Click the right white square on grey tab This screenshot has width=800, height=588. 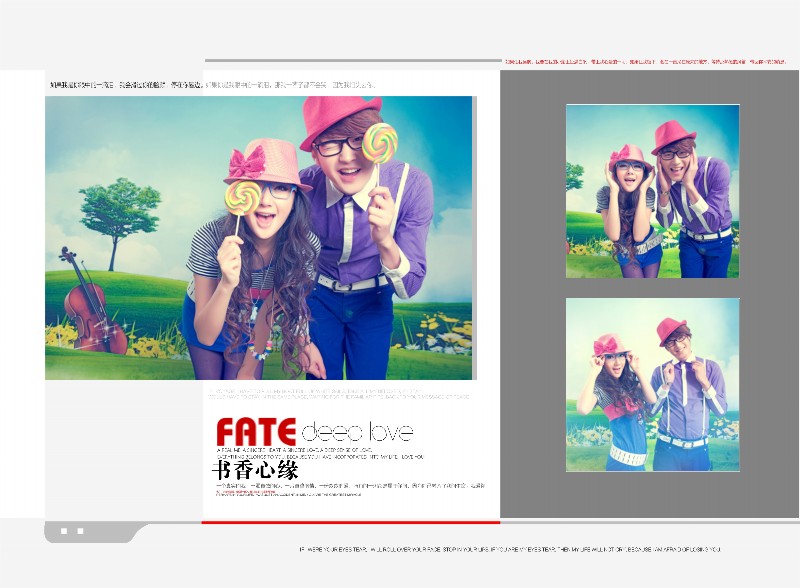point(80,531)
